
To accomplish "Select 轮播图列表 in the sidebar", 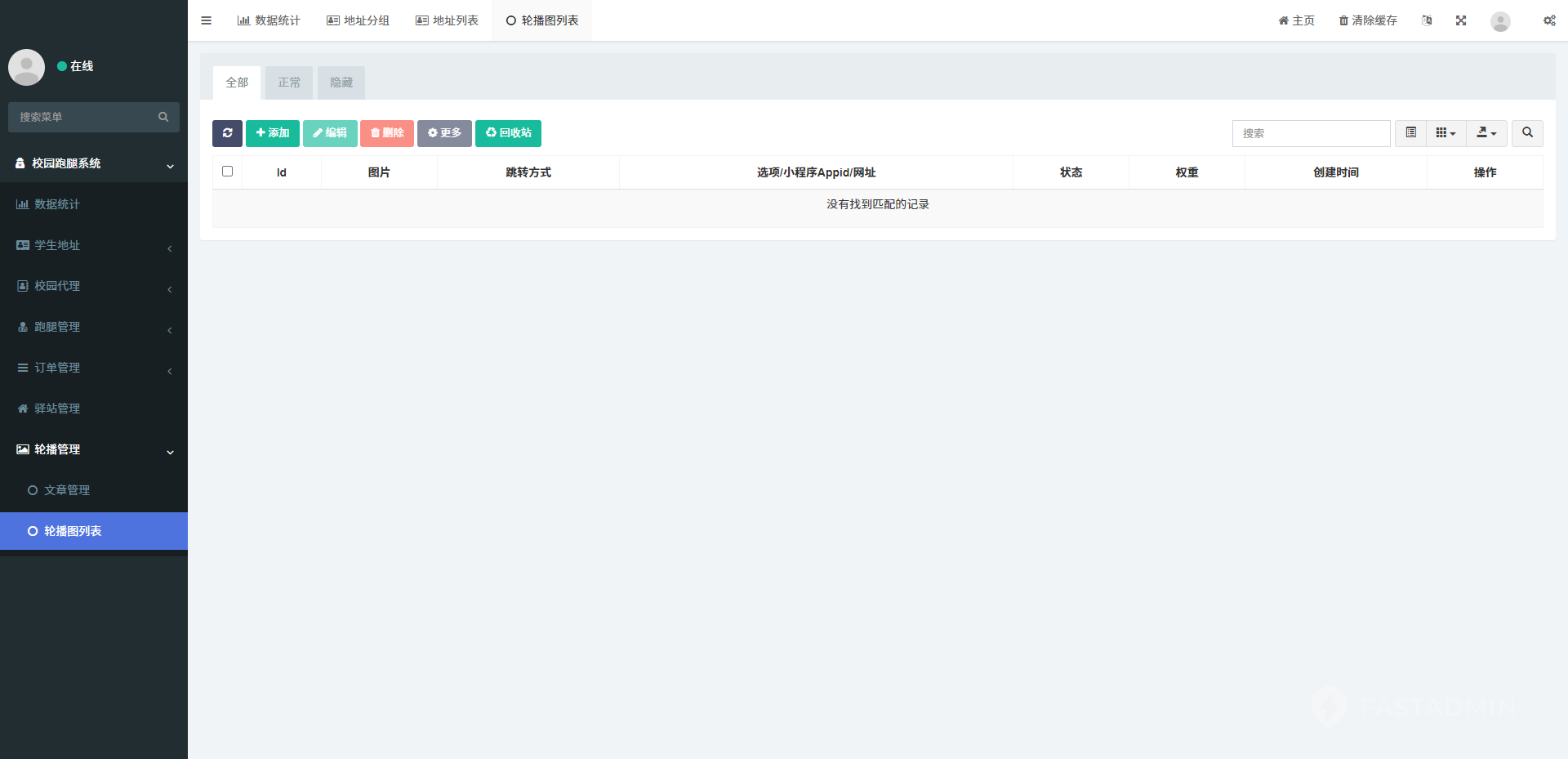I will tap(94, 531).
